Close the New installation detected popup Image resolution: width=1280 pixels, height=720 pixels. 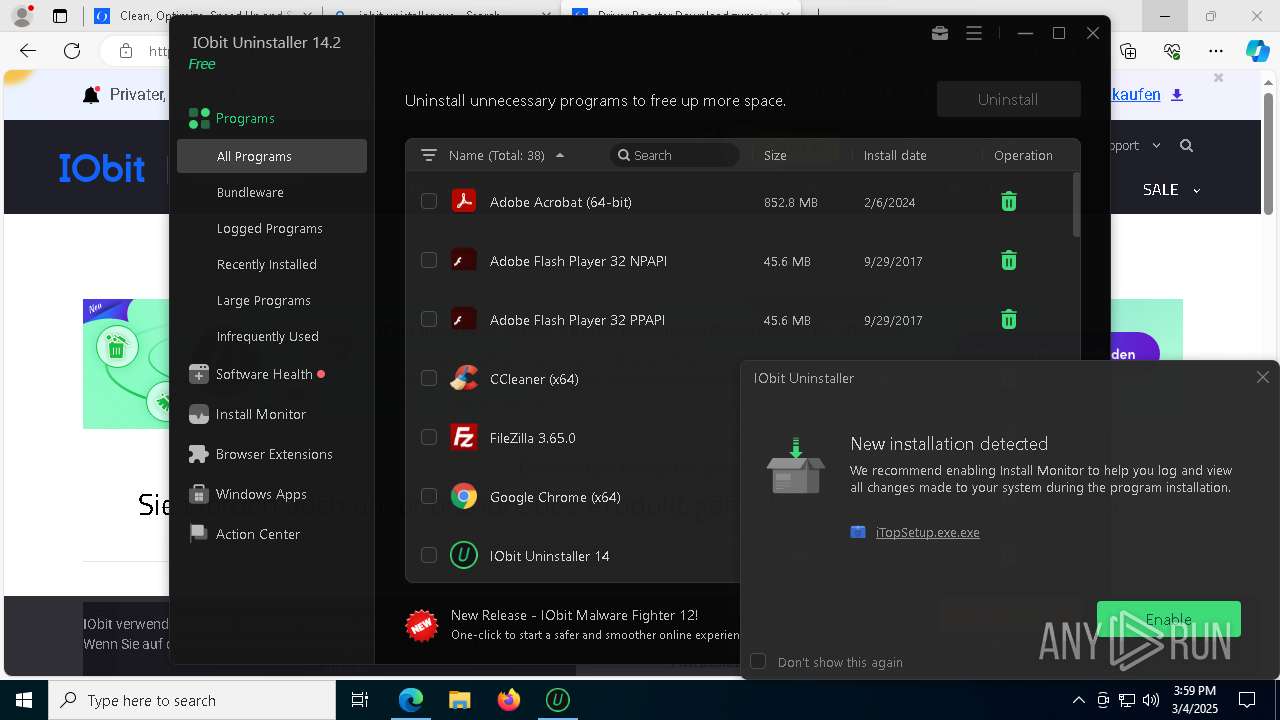click(x=1263, y=377)
